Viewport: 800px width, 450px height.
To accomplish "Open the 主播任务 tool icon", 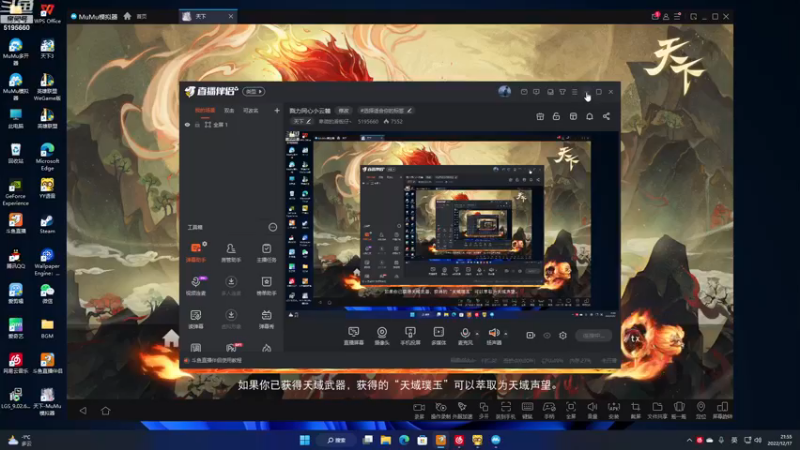I will click(x=266, y=253).
